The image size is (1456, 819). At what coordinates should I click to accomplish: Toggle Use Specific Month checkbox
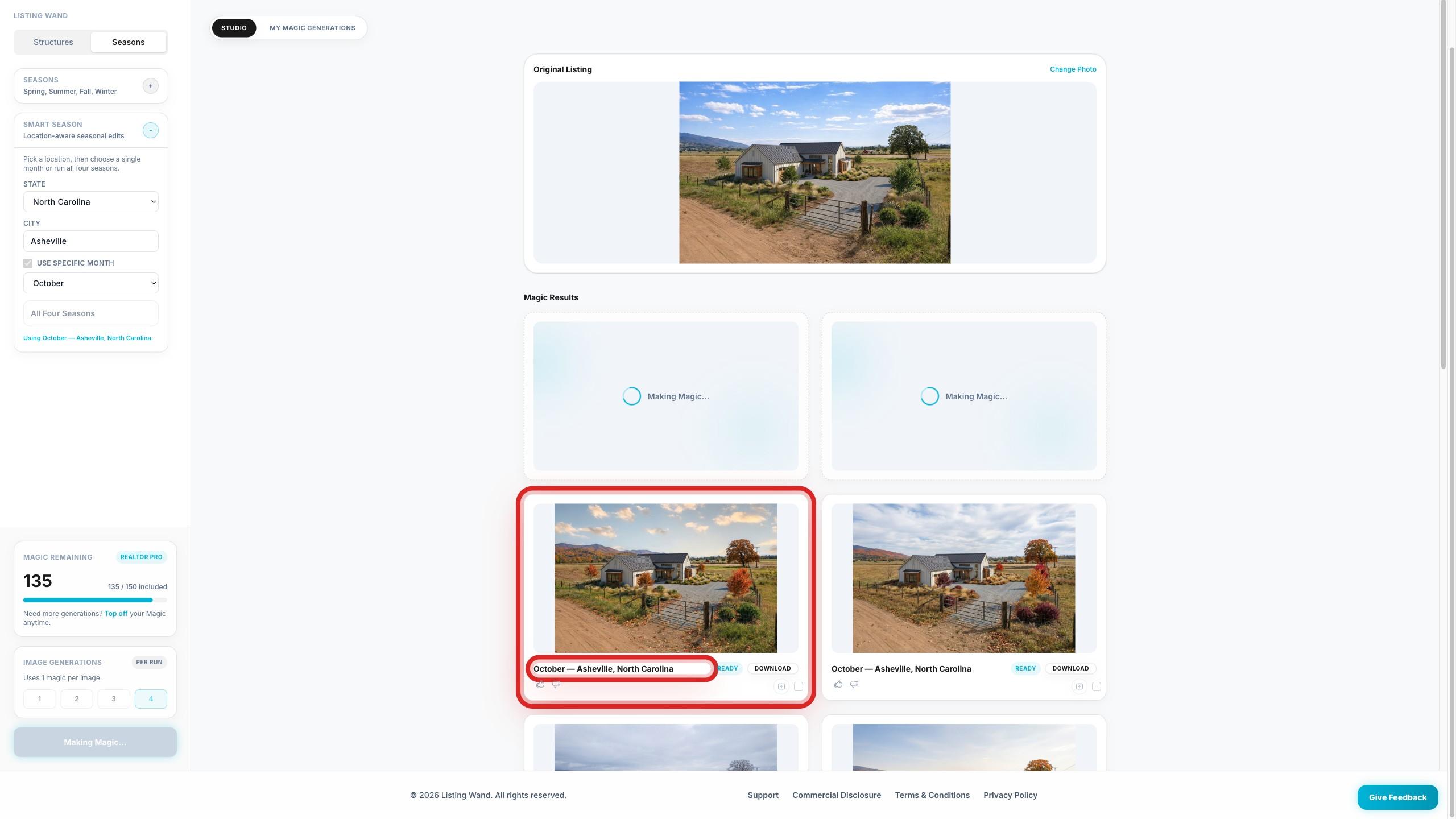coord(28,263)
